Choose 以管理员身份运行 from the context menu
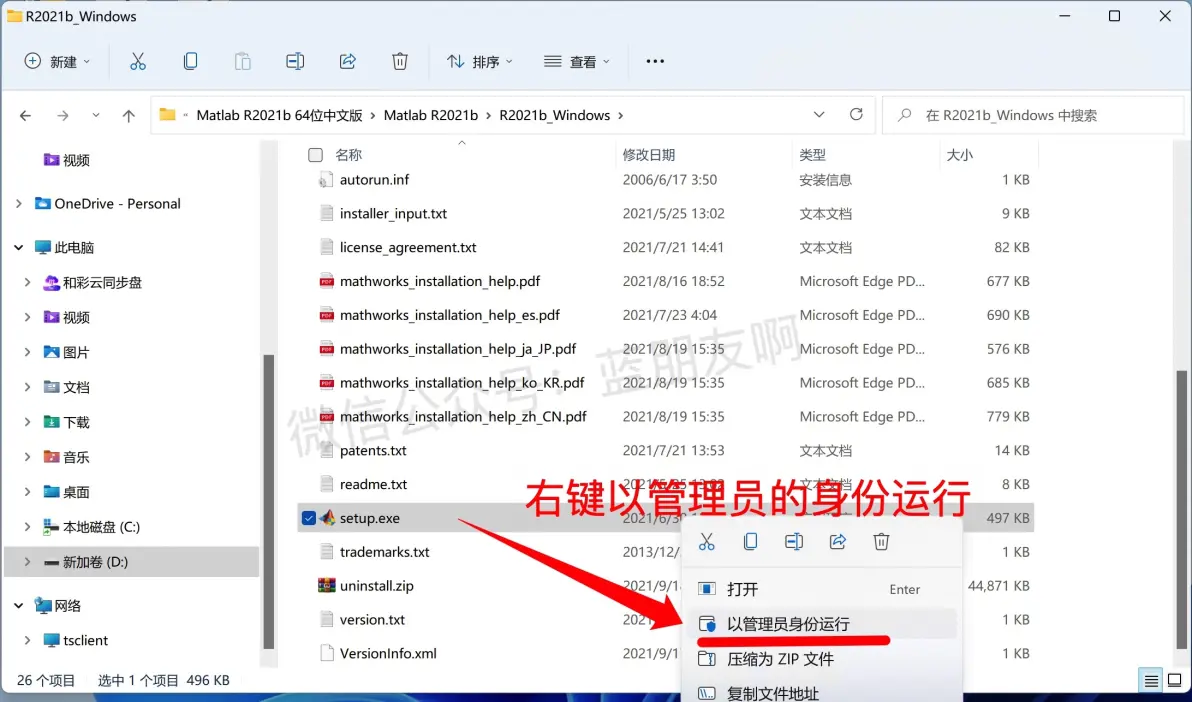This screenshot has width=1192, height=702. coord(822,624)
